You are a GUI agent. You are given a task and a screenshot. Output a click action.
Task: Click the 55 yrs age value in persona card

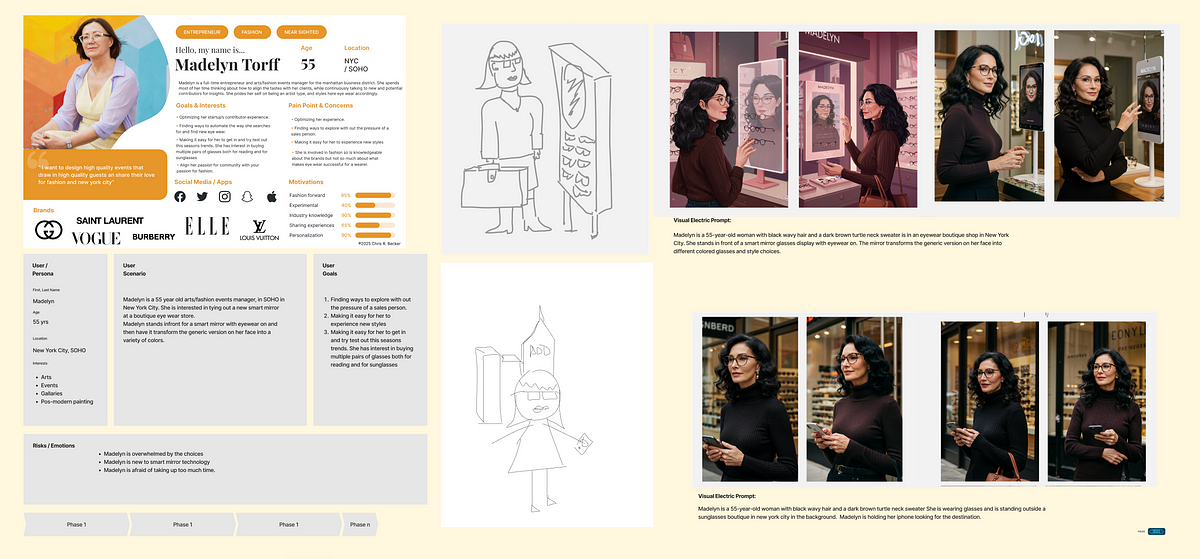[x=40, y=322]
